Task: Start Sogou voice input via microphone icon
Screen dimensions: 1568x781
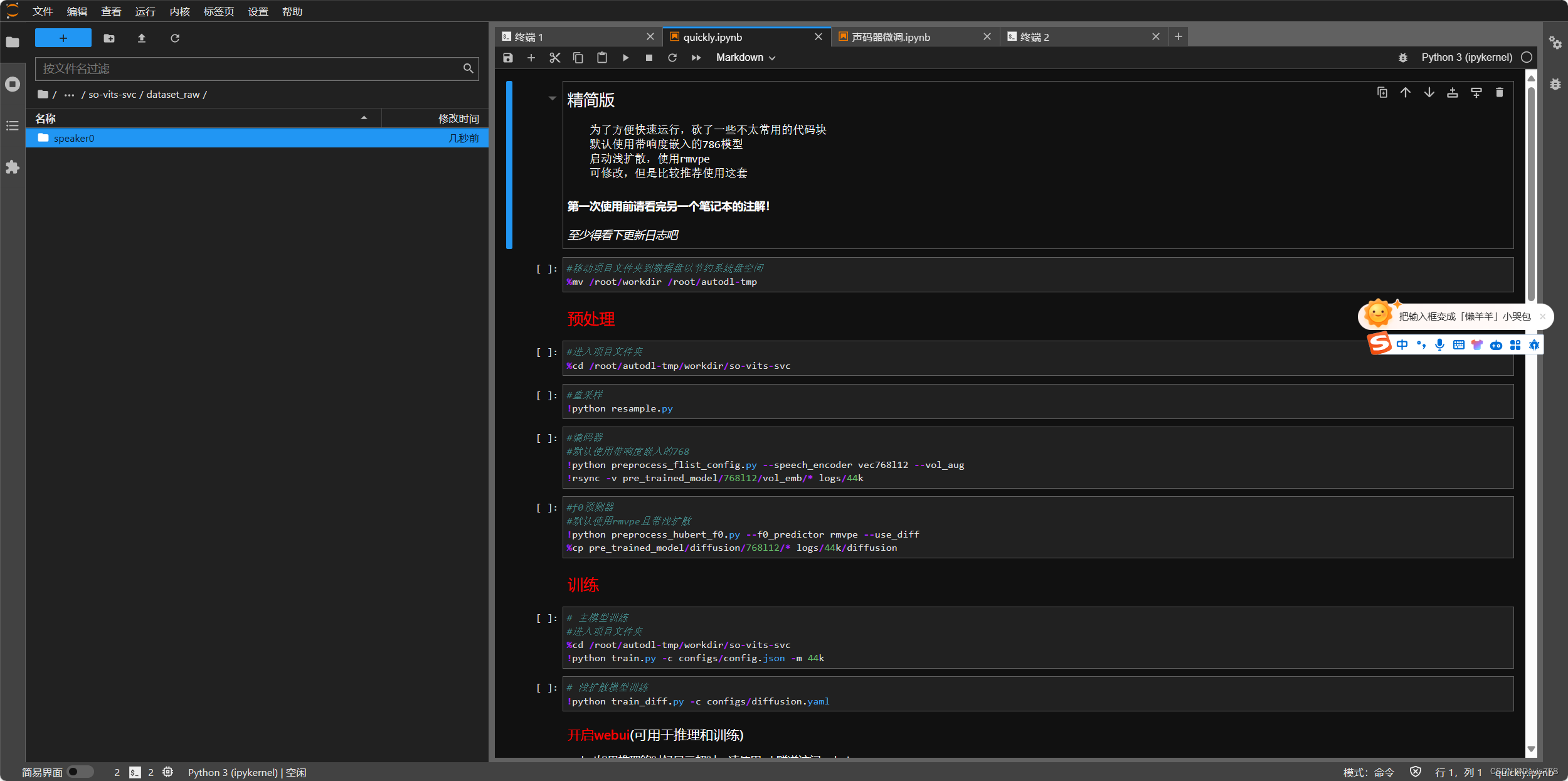Action: point(1439,344)
